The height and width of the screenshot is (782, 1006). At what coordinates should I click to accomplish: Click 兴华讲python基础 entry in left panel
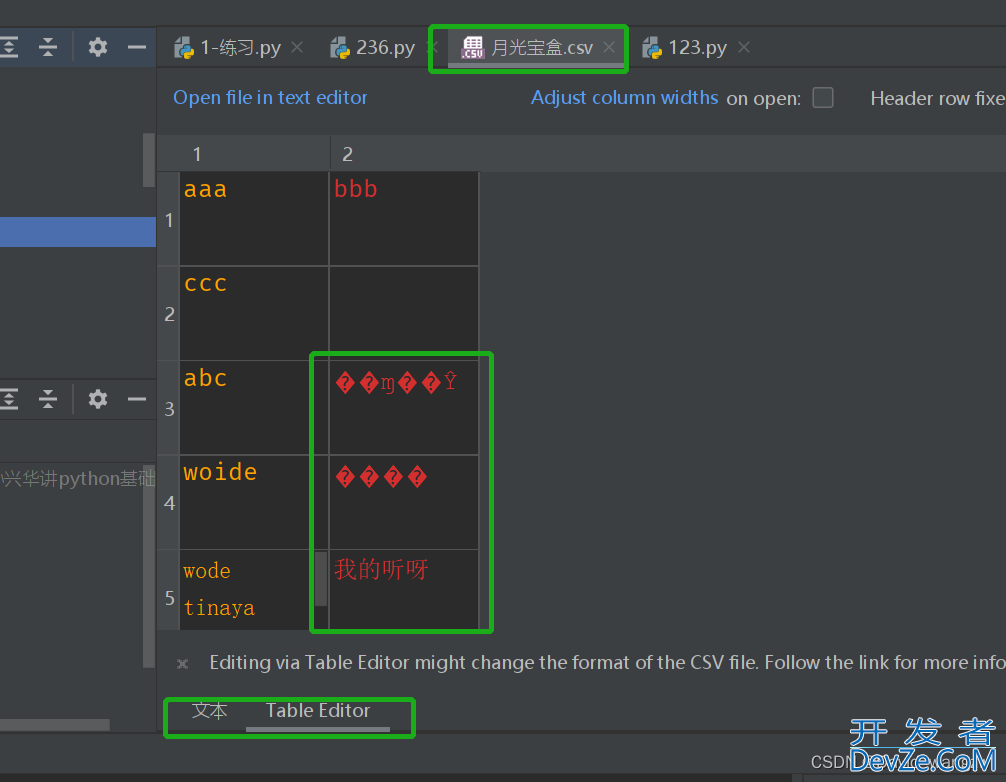point(78,479)
